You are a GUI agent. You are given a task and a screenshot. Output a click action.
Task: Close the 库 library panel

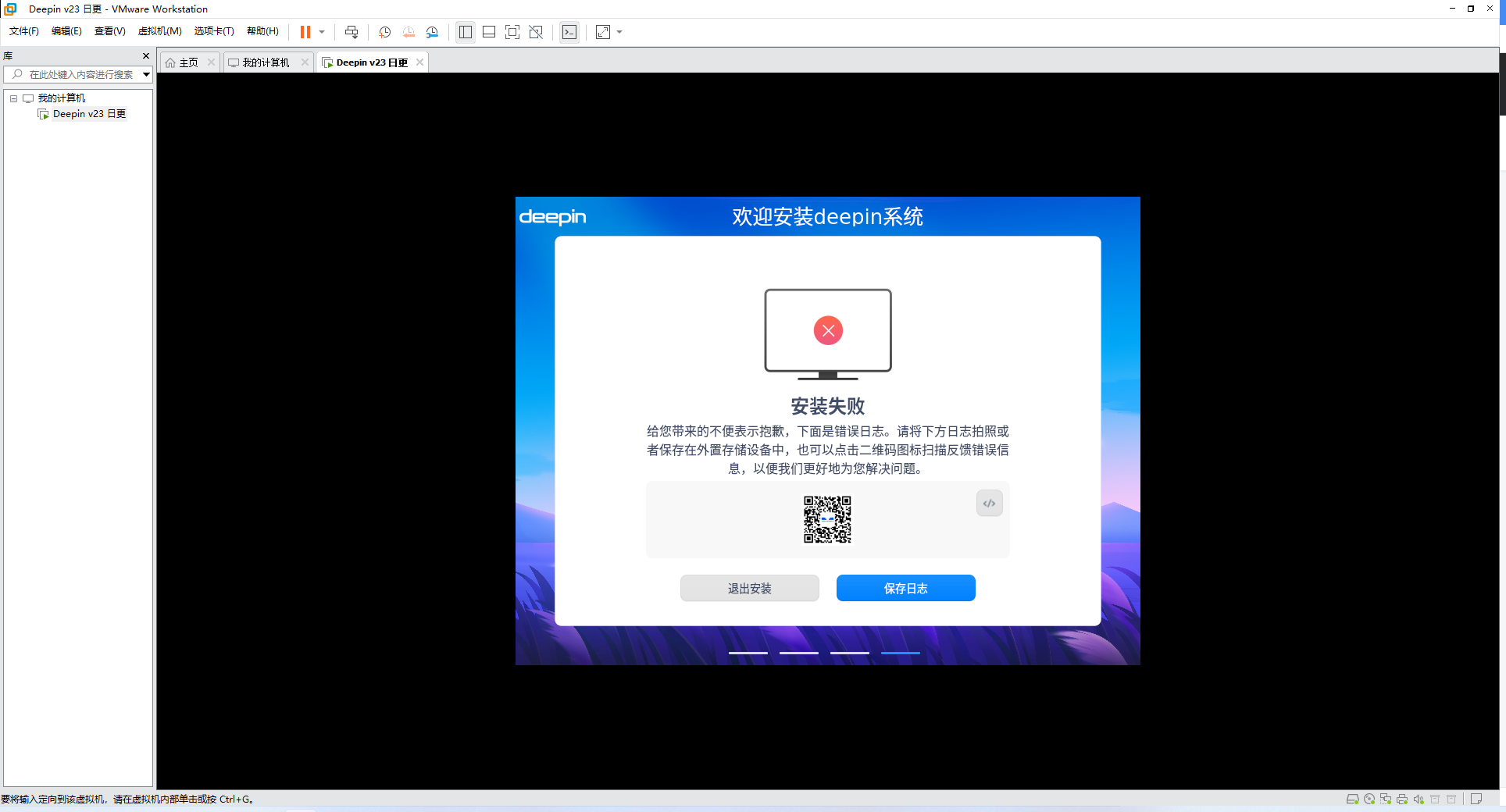click(146, 55)
